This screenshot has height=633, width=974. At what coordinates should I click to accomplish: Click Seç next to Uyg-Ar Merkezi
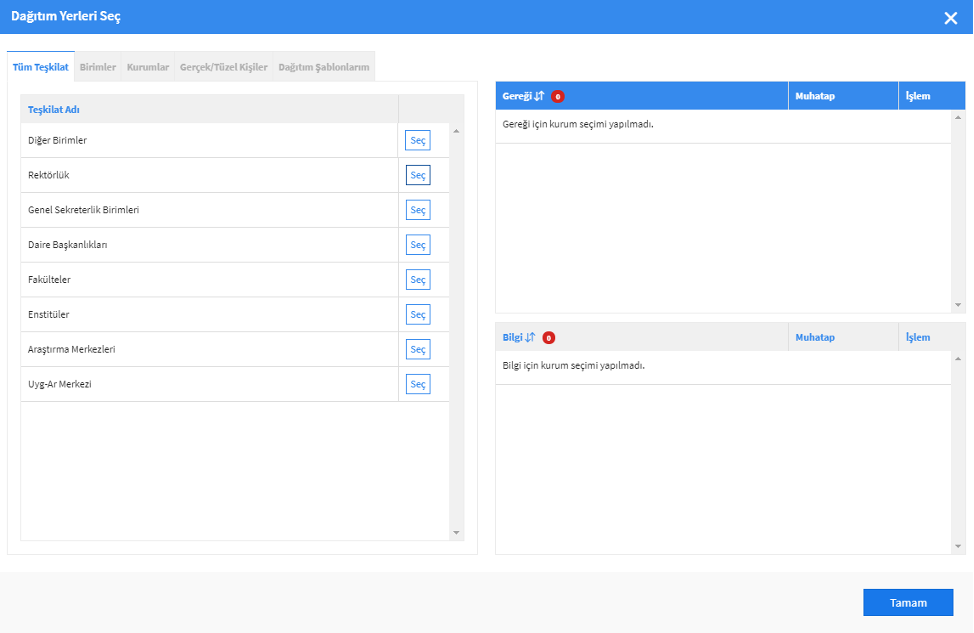pos(418,384)
